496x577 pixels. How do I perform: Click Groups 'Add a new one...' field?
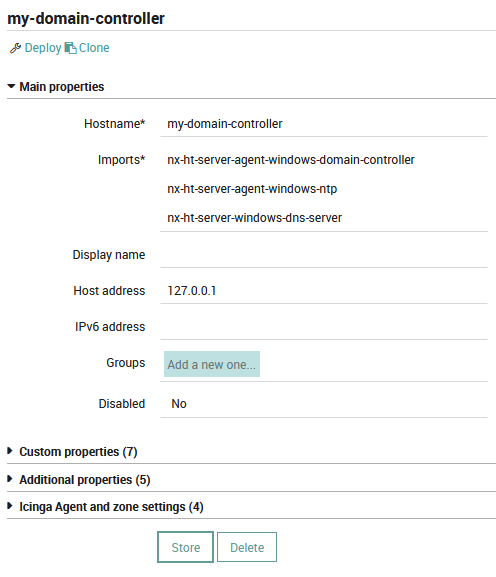pyautogui.click(x=212, y=364)
